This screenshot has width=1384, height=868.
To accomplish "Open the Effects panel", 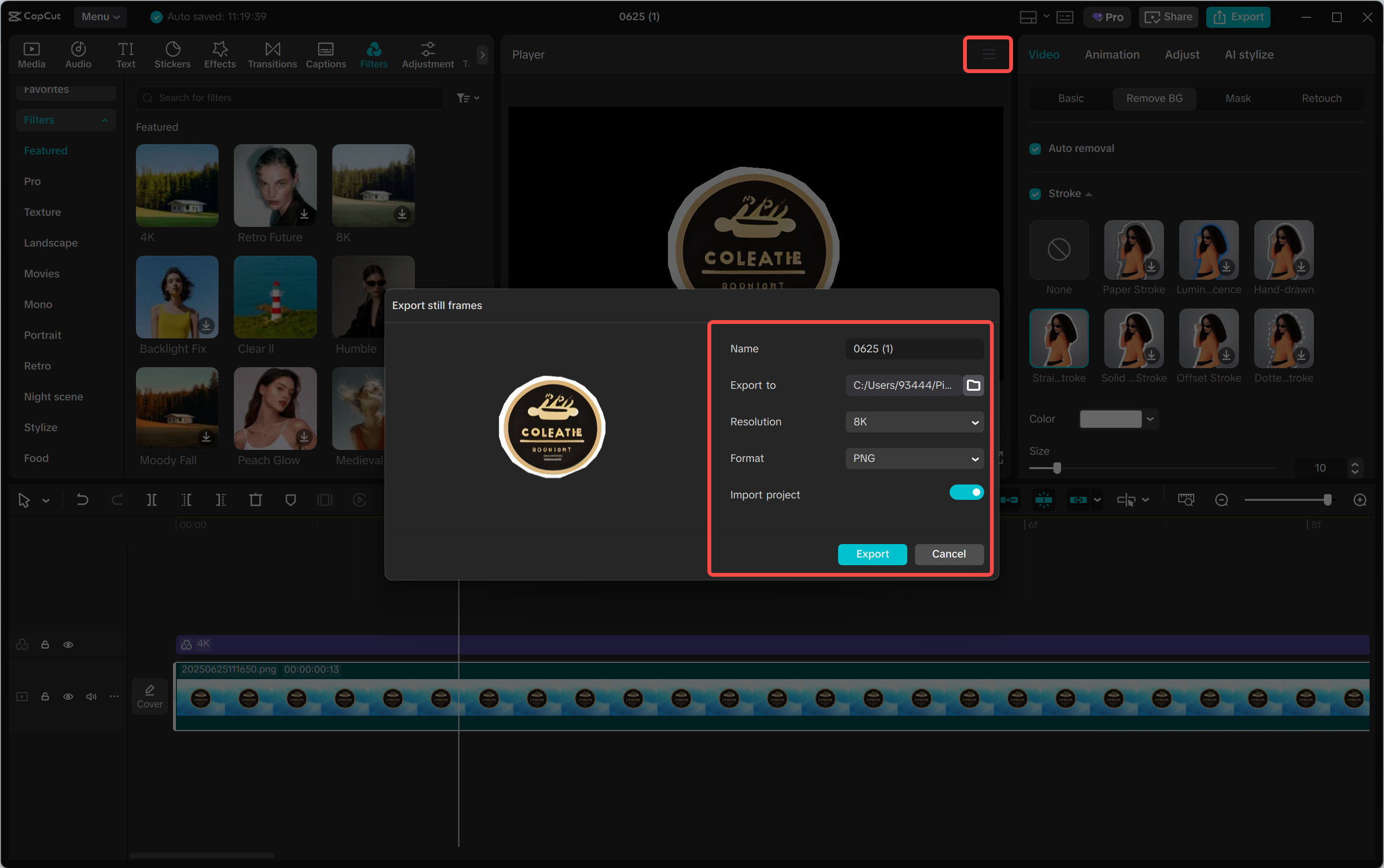I will click(220, 55).
